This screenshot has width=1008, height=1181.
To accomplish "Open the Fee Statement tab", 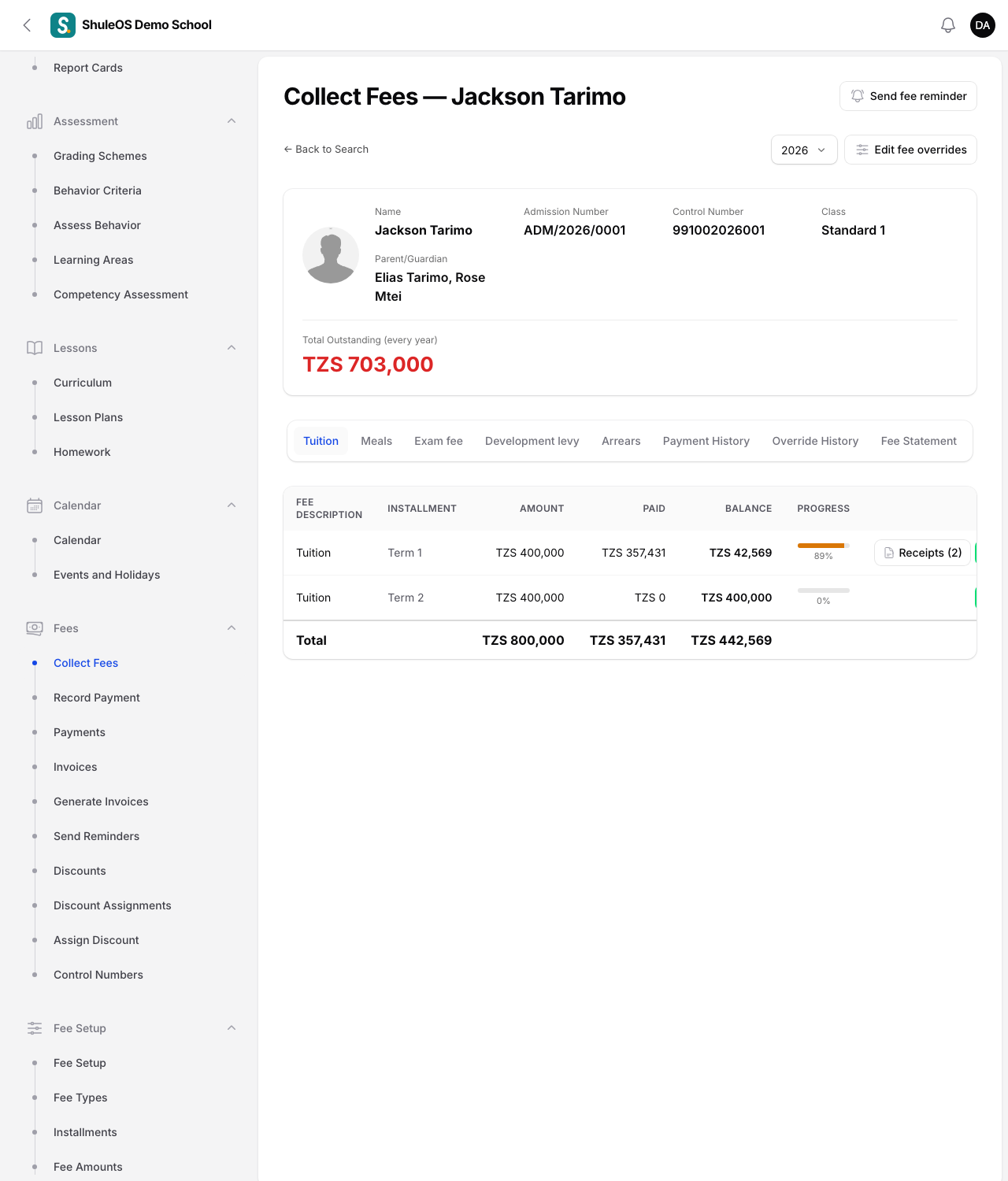I will tap(919, 441).
